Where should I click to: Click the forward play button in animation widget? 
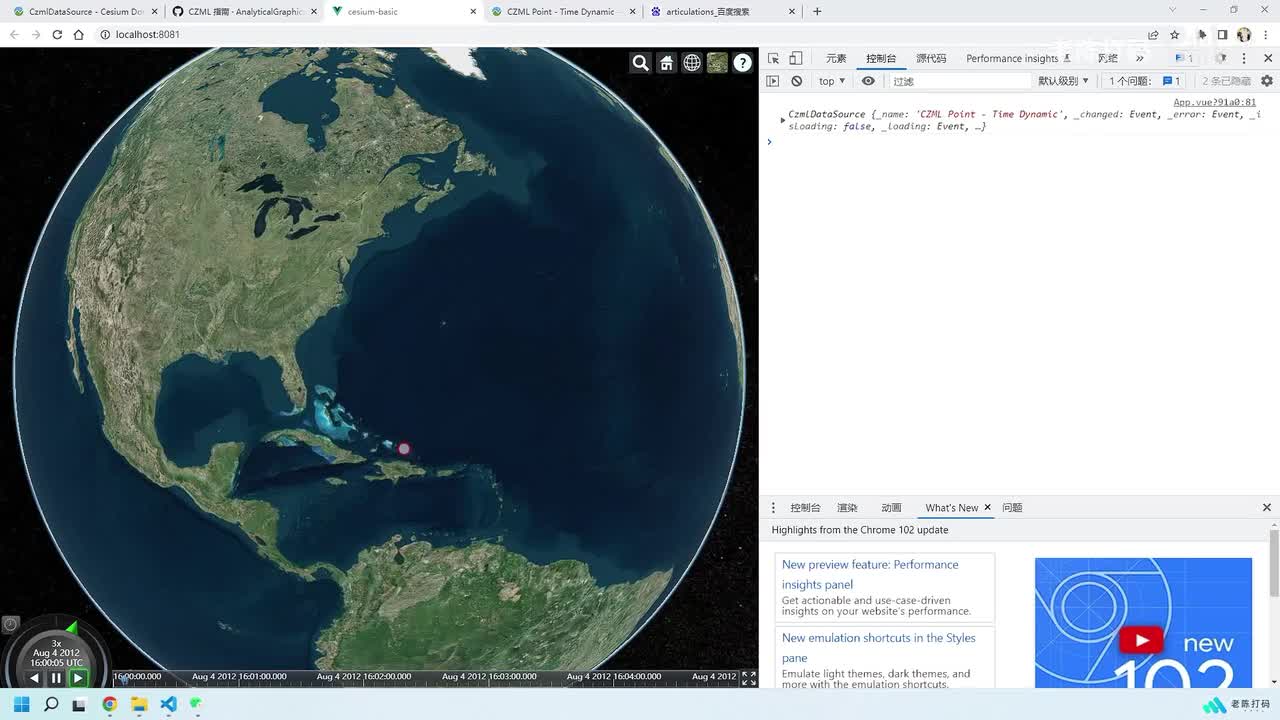pyautogui.click(x=77, y=678)
